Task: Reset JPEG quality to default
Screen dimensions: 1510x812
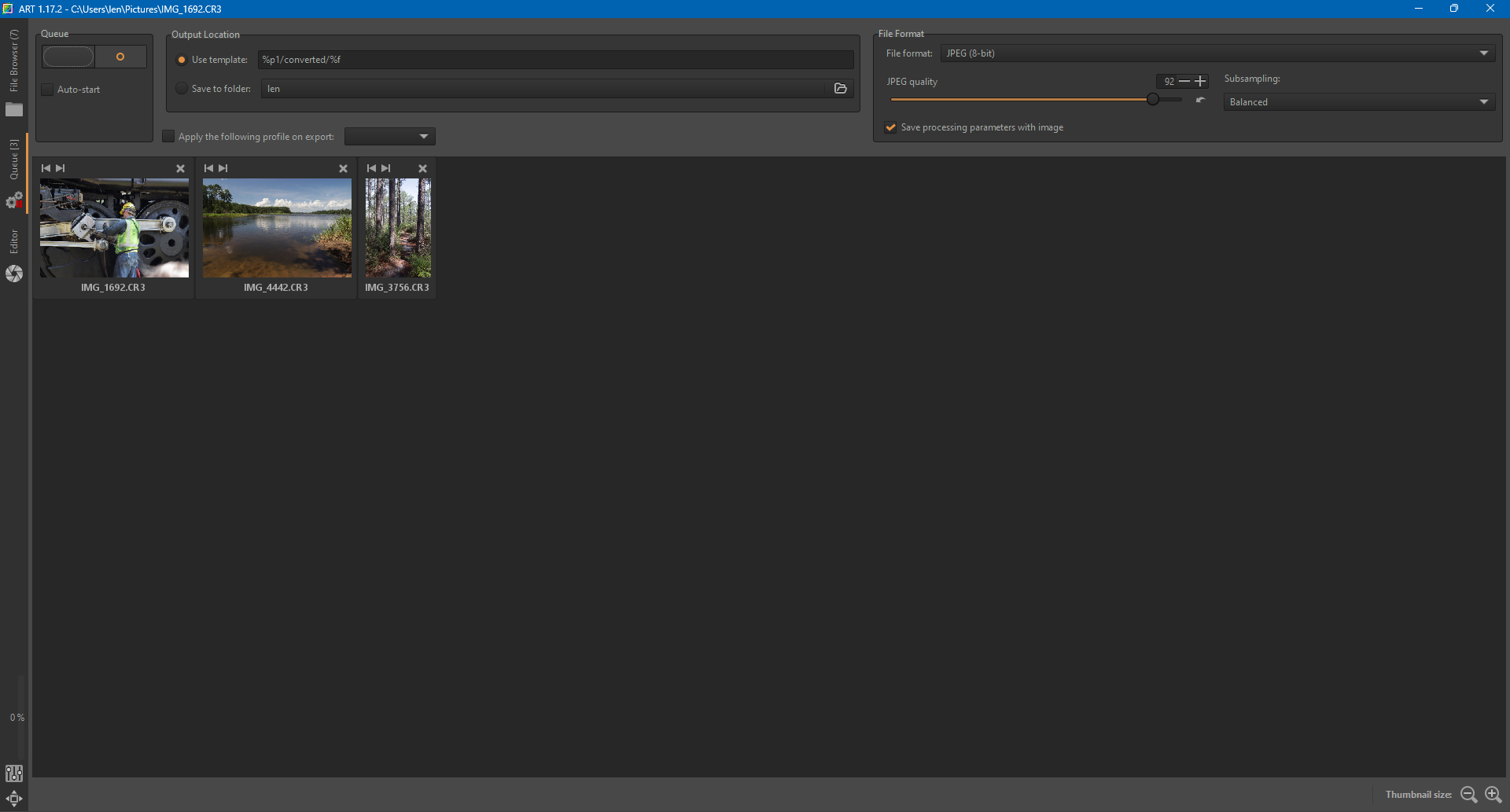Action: click(x=1200, y=101)
